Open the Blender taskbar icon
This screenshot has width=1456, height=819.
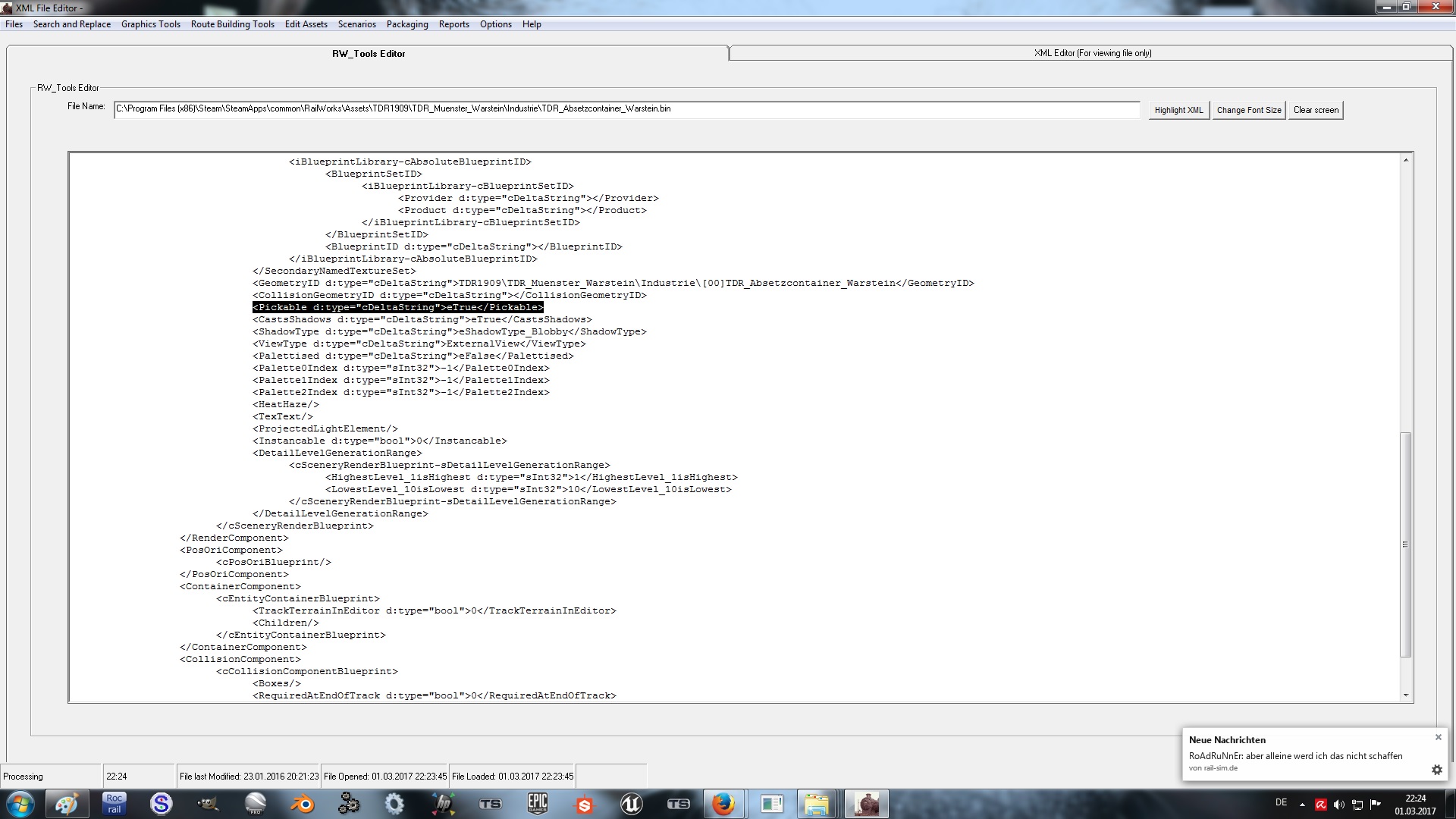tap(302, 804)
